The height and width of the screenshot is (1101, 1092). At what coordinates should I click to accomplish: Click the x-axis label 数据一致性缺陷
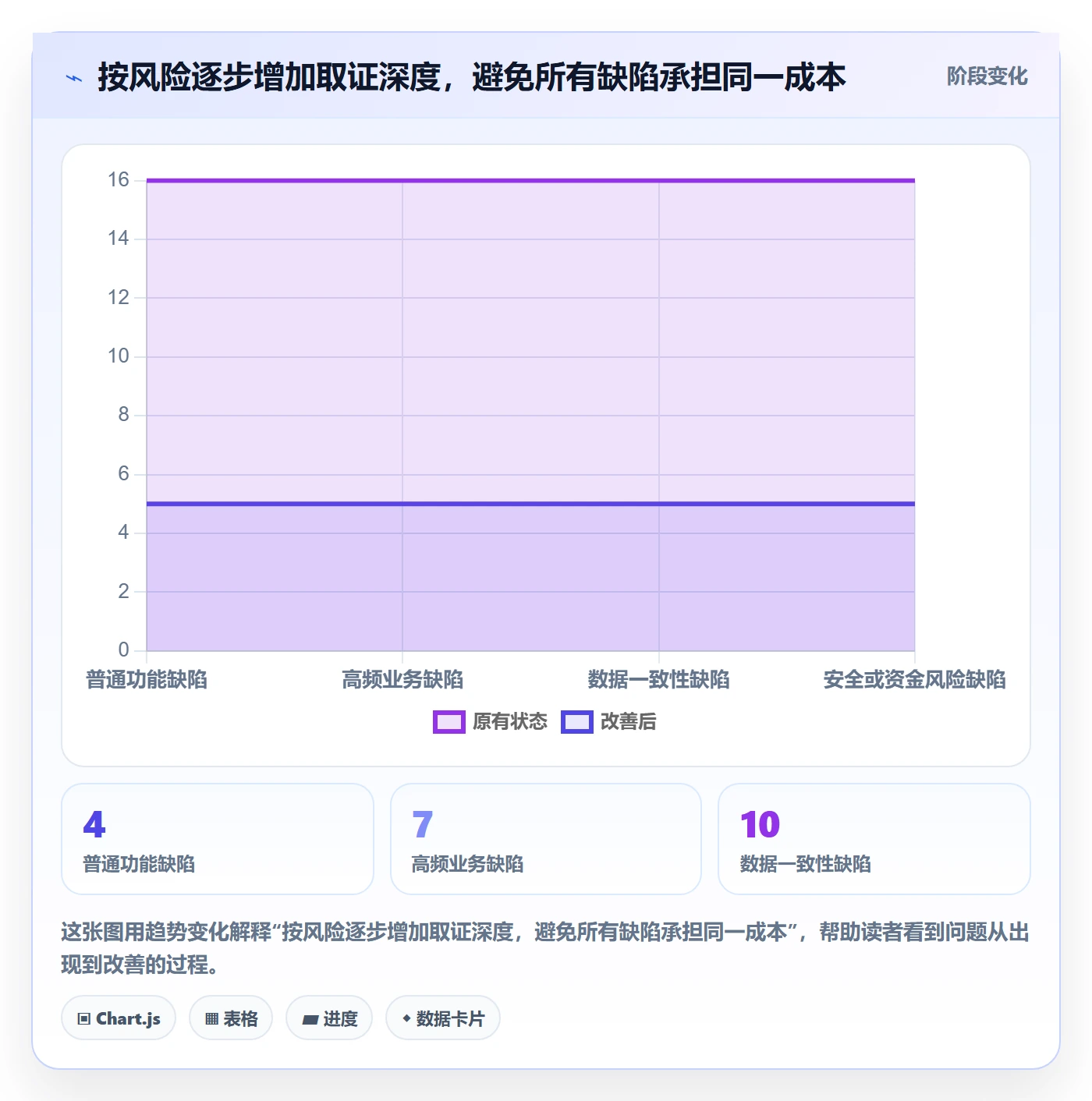tap(659, 680)
